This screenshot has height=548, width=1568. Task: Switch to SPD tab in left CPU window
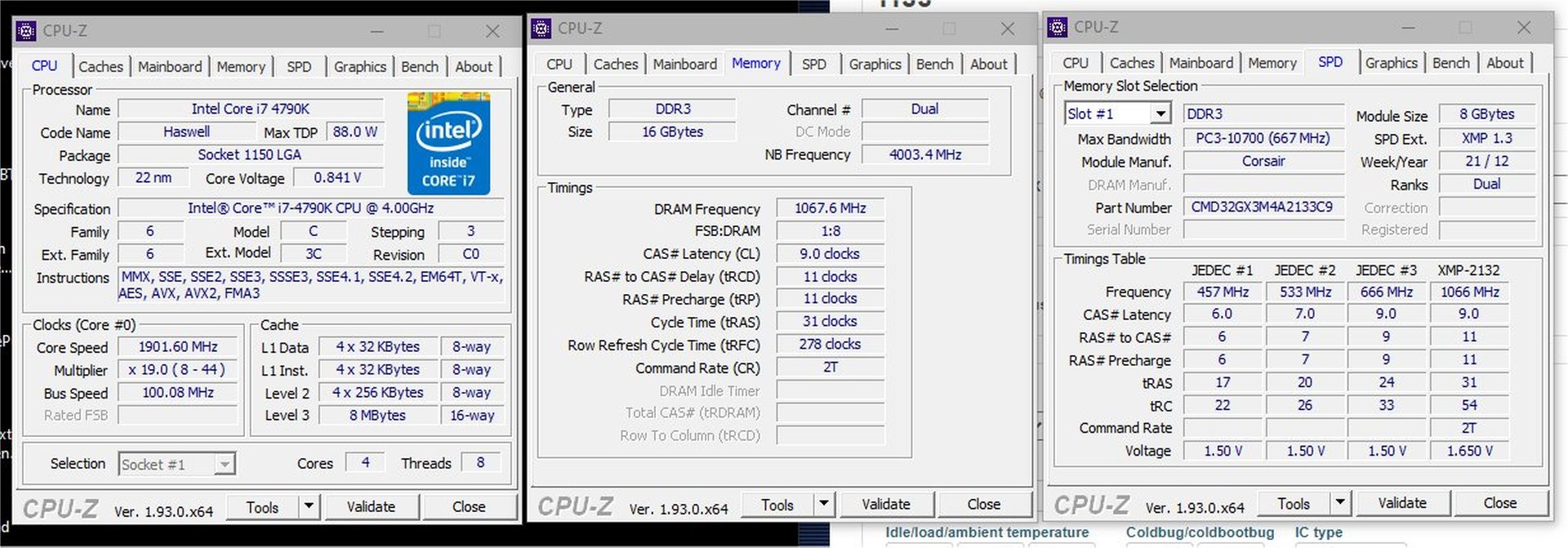(299, 67)
